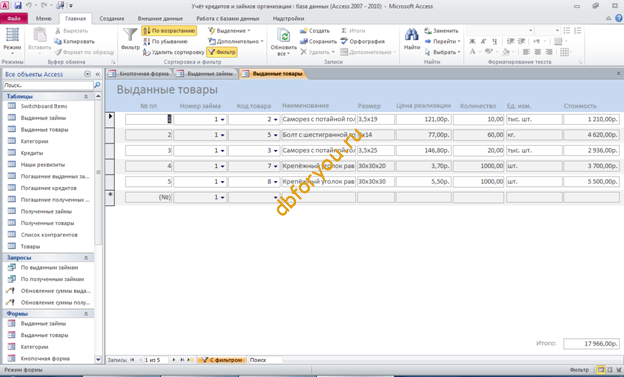
Task: Switch to the Кнопочная форма document tab
Action: [140, 74]
